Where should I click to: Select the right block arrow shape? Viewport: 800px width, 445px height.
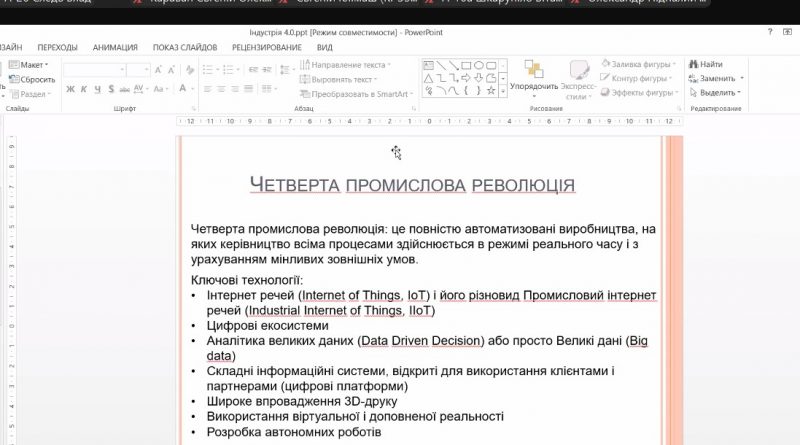[x=466, y=78]
